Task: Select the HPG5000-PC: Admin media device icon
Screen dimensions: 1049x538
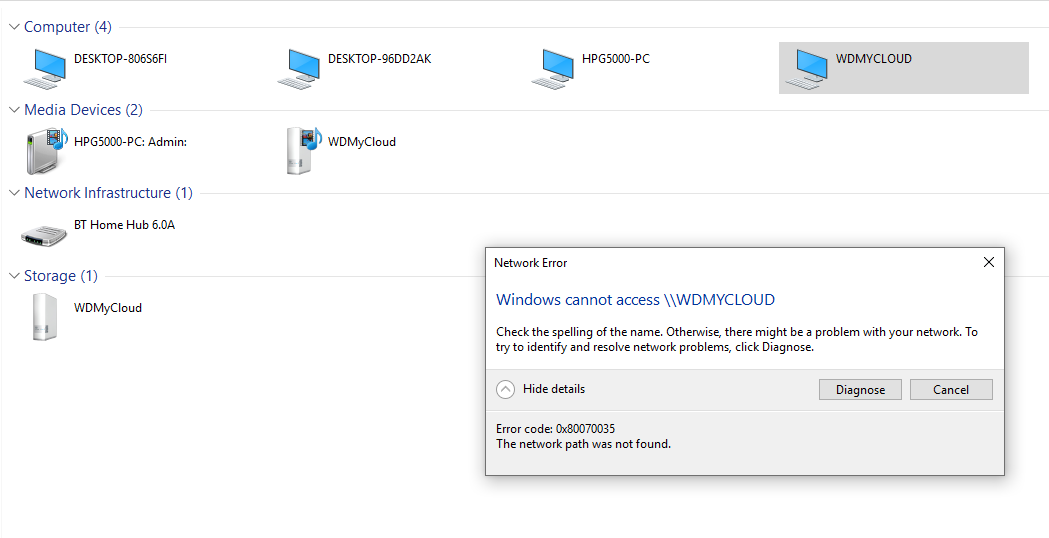Action: coord(46,151)
